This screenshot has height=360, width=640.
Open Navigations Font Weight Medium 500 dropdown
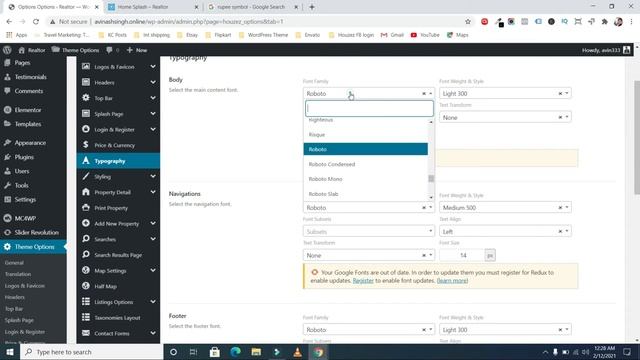point(505,208)
